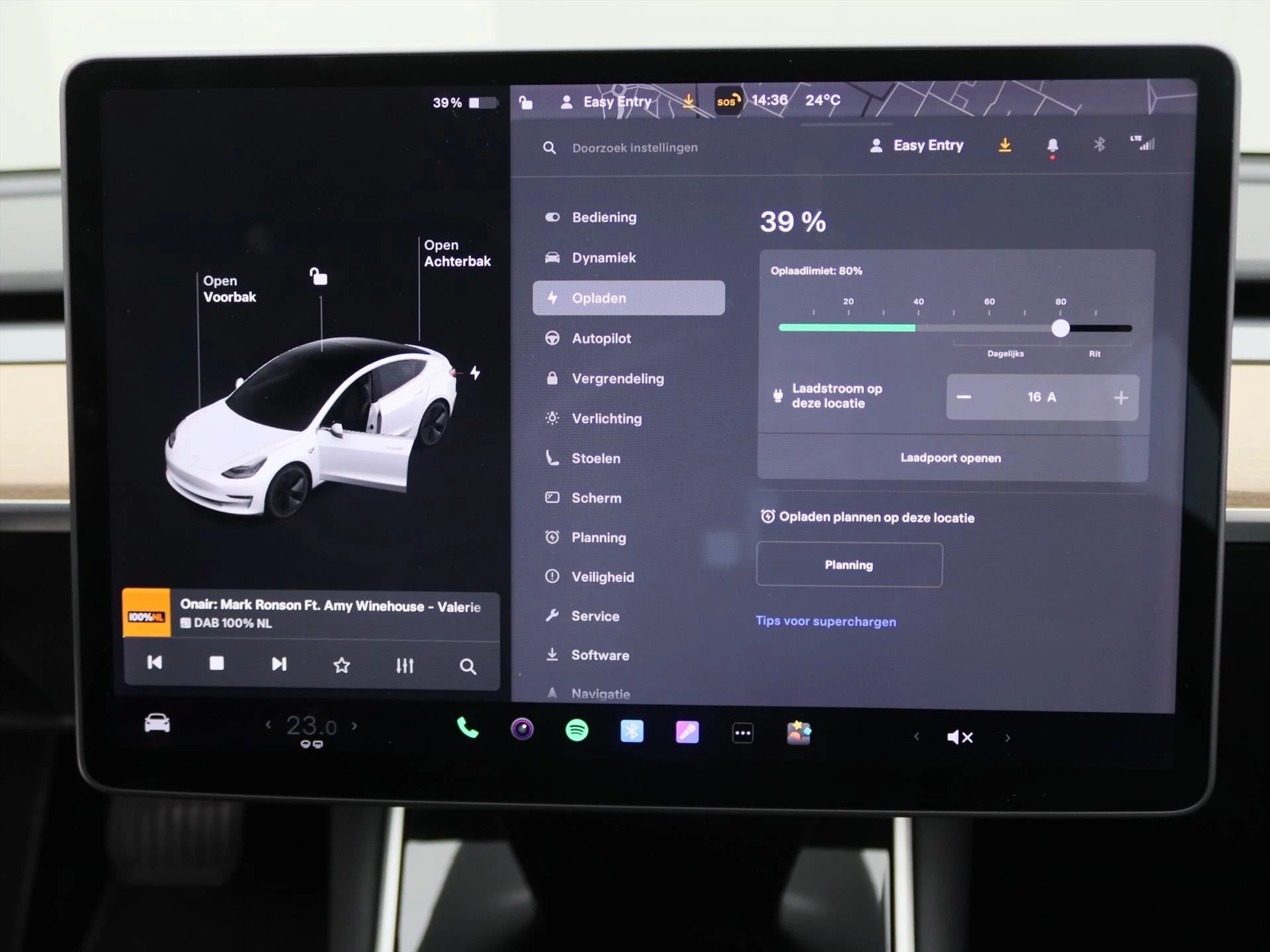Screen dimensions: 1270x952
Task: Open the phone app from the dock
Action: (x=468, y=731)
